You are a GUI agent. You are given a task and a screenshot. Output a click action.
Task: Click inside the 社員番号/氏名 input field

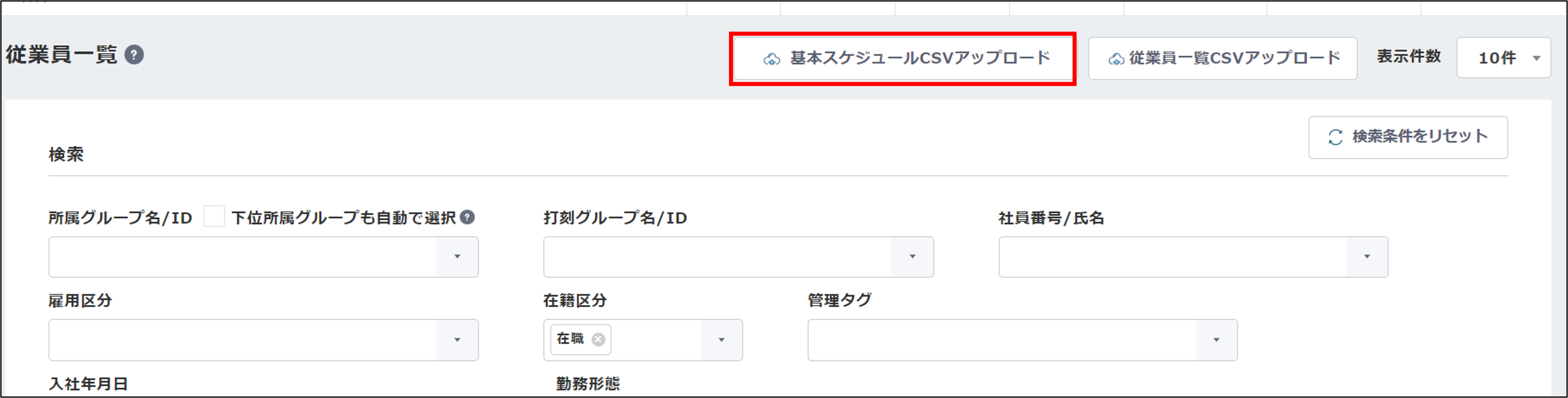(x=1172, y=257)
